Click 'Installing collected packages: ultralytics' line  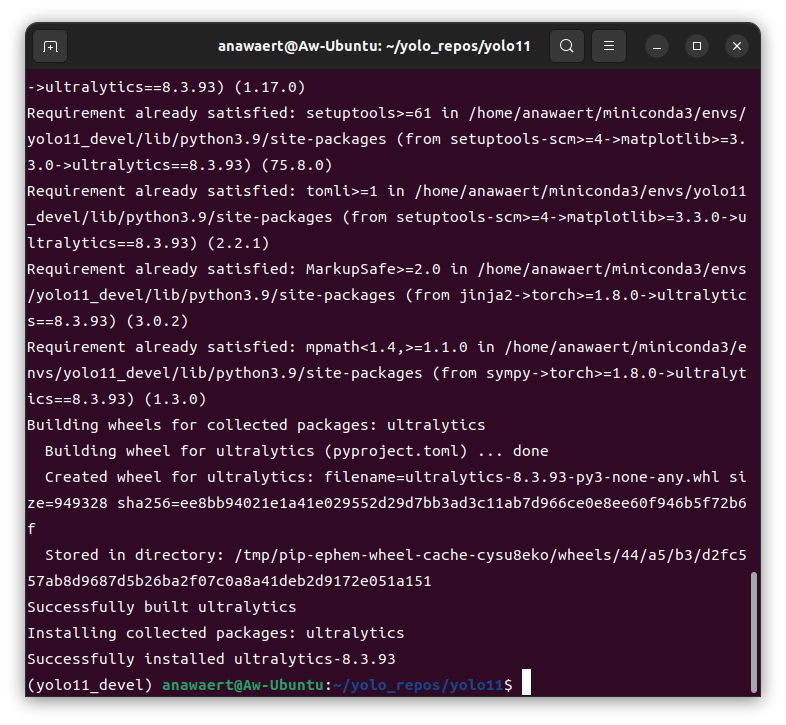(x=215, y=633)
